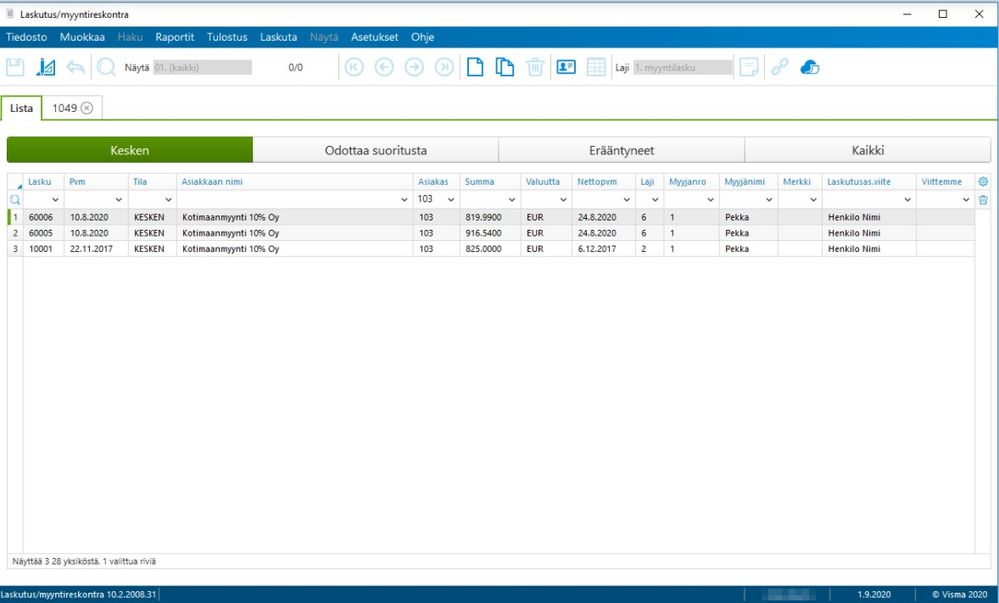Show Kaikki invoices
999x603 pixels.
pos(868,150)
